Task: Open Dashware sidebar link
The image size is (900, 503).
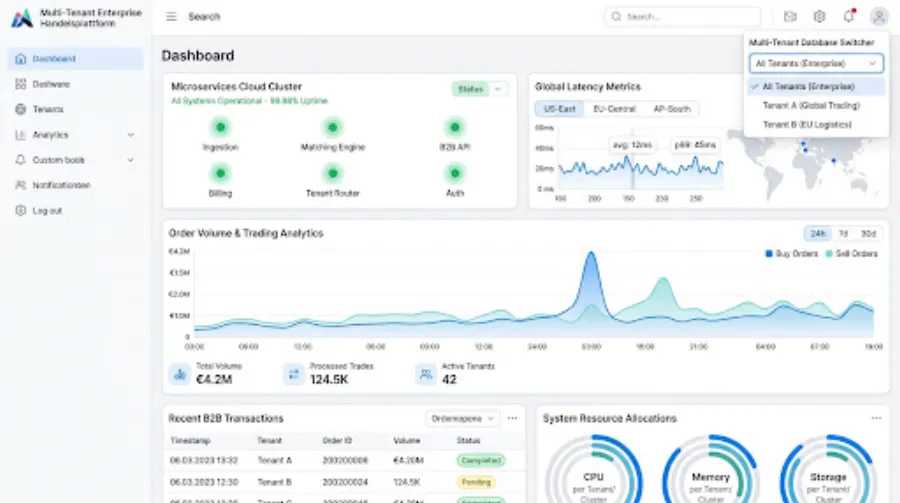Action: (x=76, y=84)
